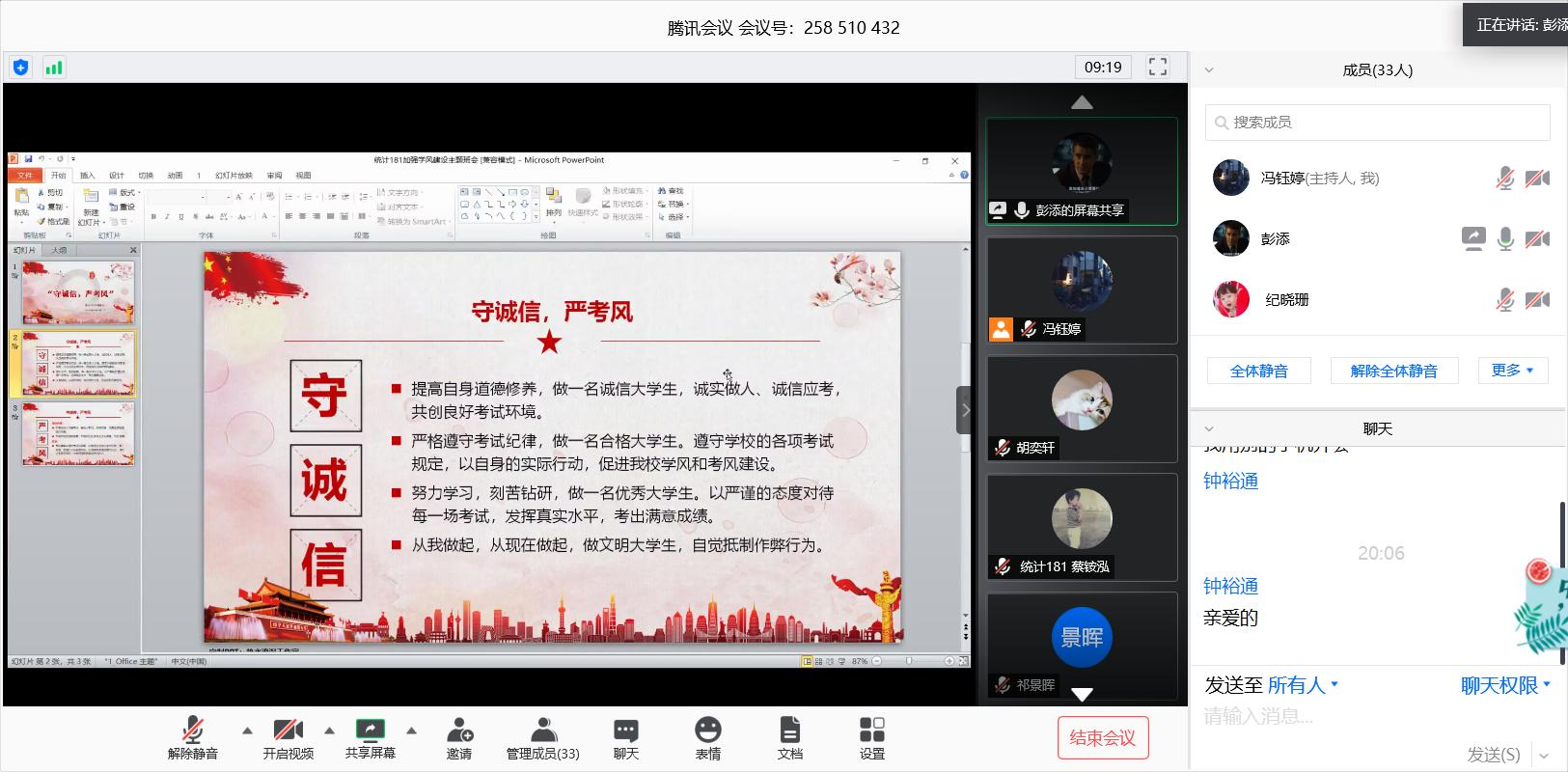Collapse the 成员(33人) panel header chevron
This screenshot has height=772, width=1568.
click(x=1209, y=70)
